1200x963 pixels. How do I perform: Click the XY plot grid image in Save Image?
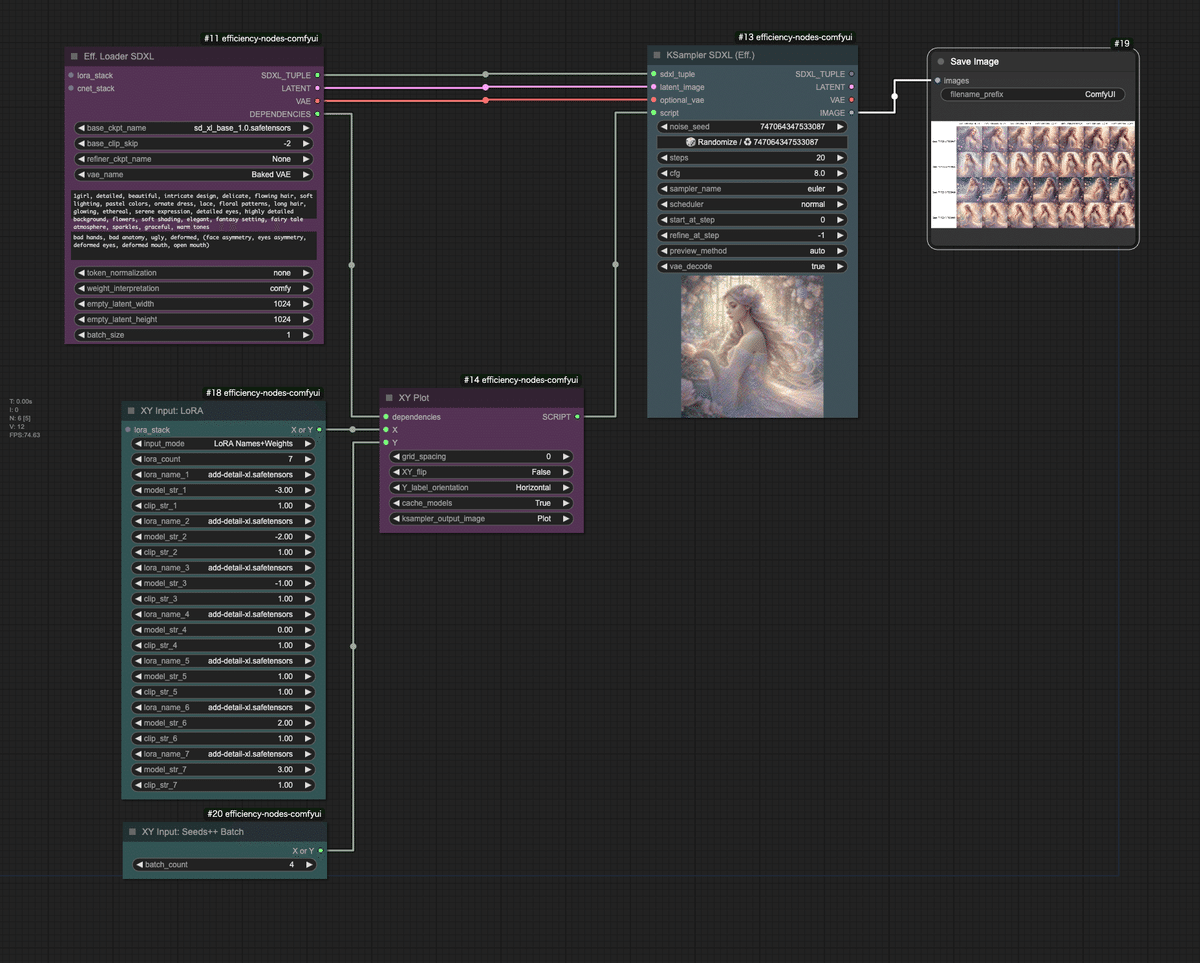(1033, 175)
